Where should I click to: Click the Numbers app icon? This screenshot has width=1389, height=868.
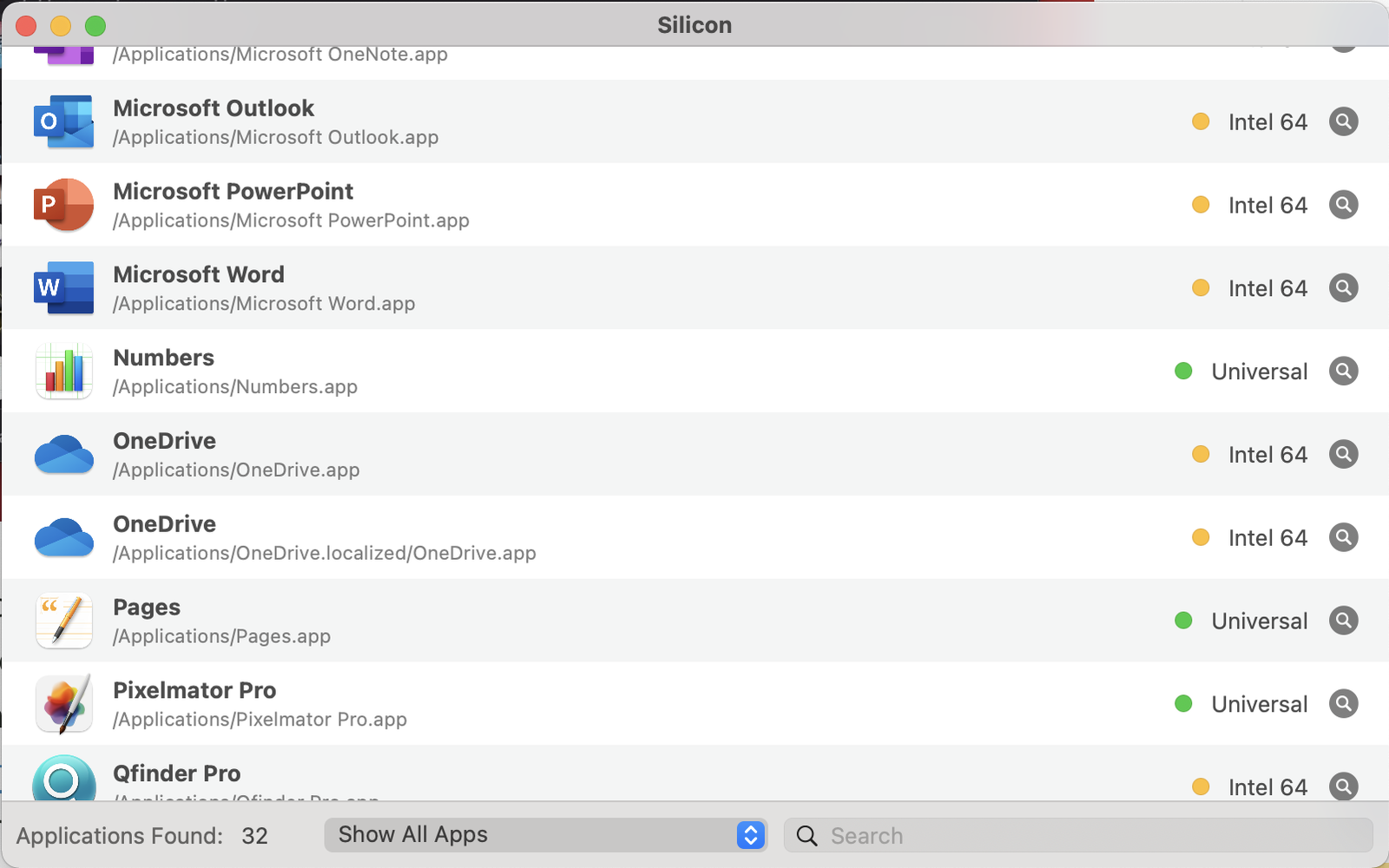[x=63, y=372]
